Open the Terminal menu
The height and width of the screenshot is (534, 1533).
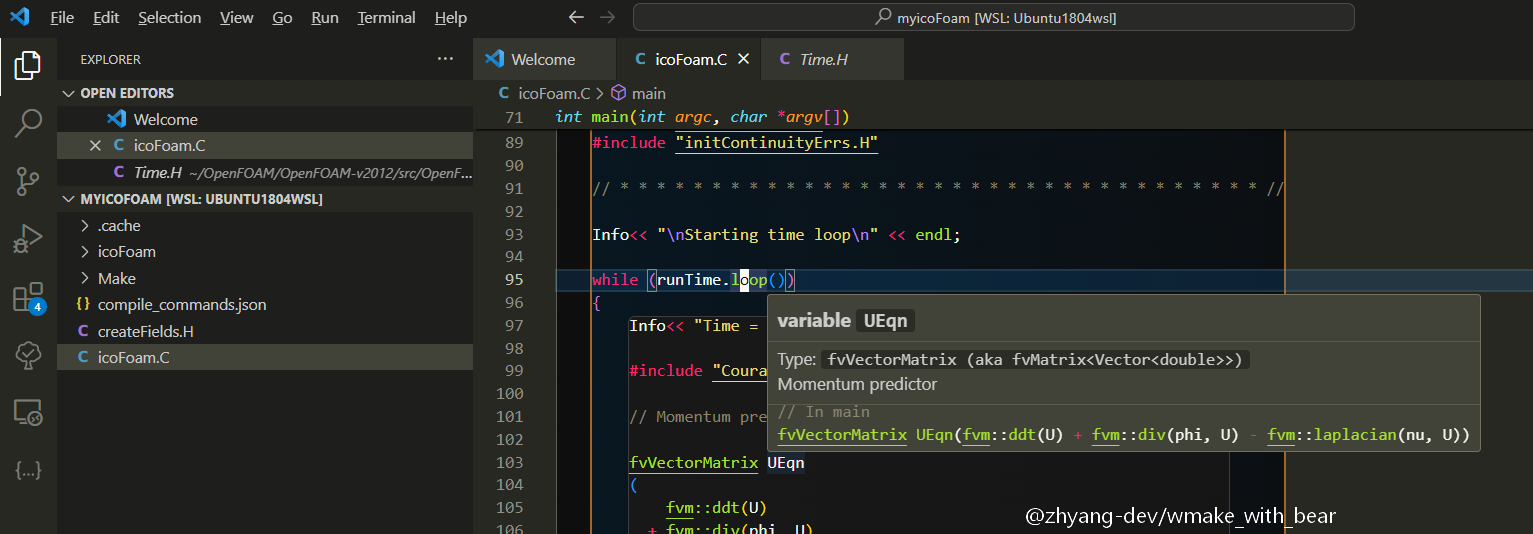386,18
